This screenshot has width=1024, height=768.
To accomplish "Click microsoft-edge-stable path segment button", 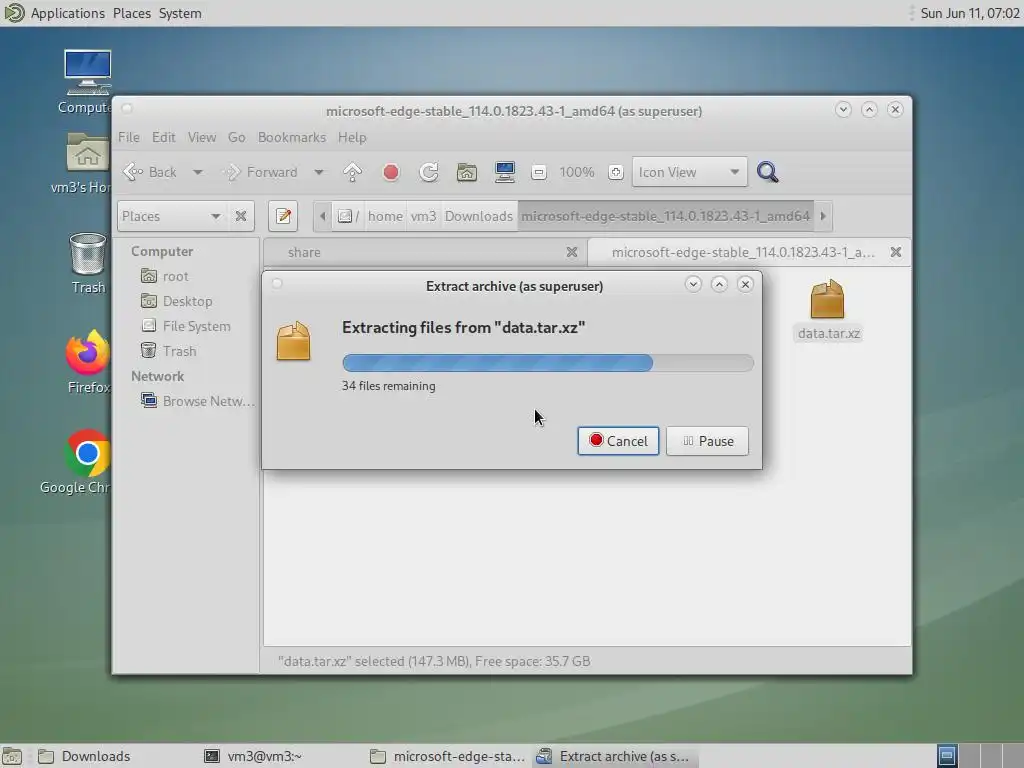I will pyautogui.click(x=665, y=216).
